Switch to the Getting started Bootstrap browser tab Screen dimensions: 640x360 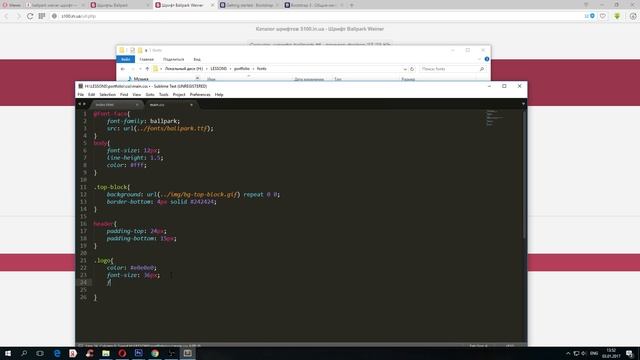pos(249,5)
